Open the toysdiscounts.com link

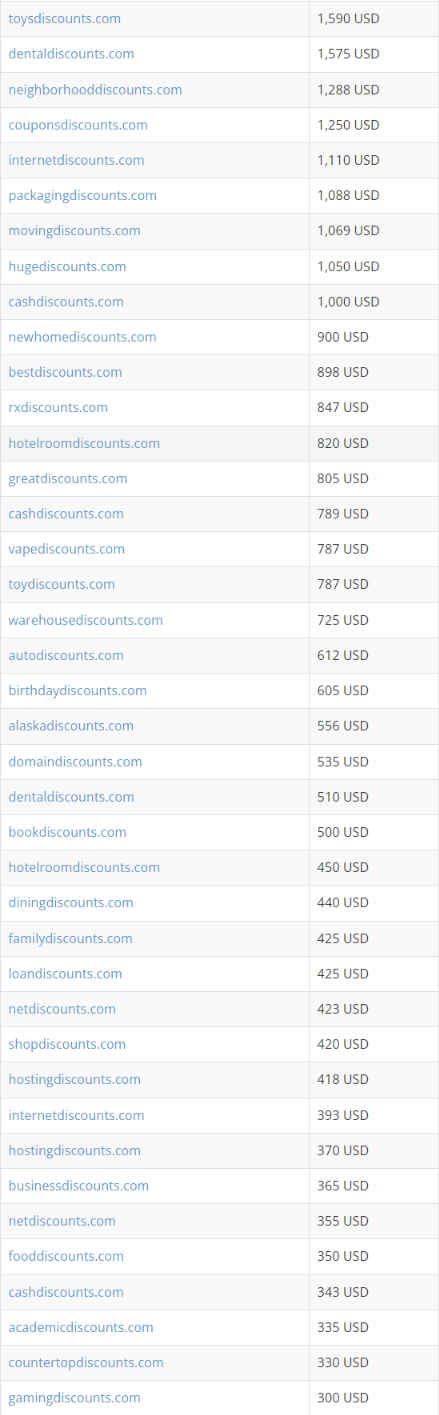tap(65, 18)
